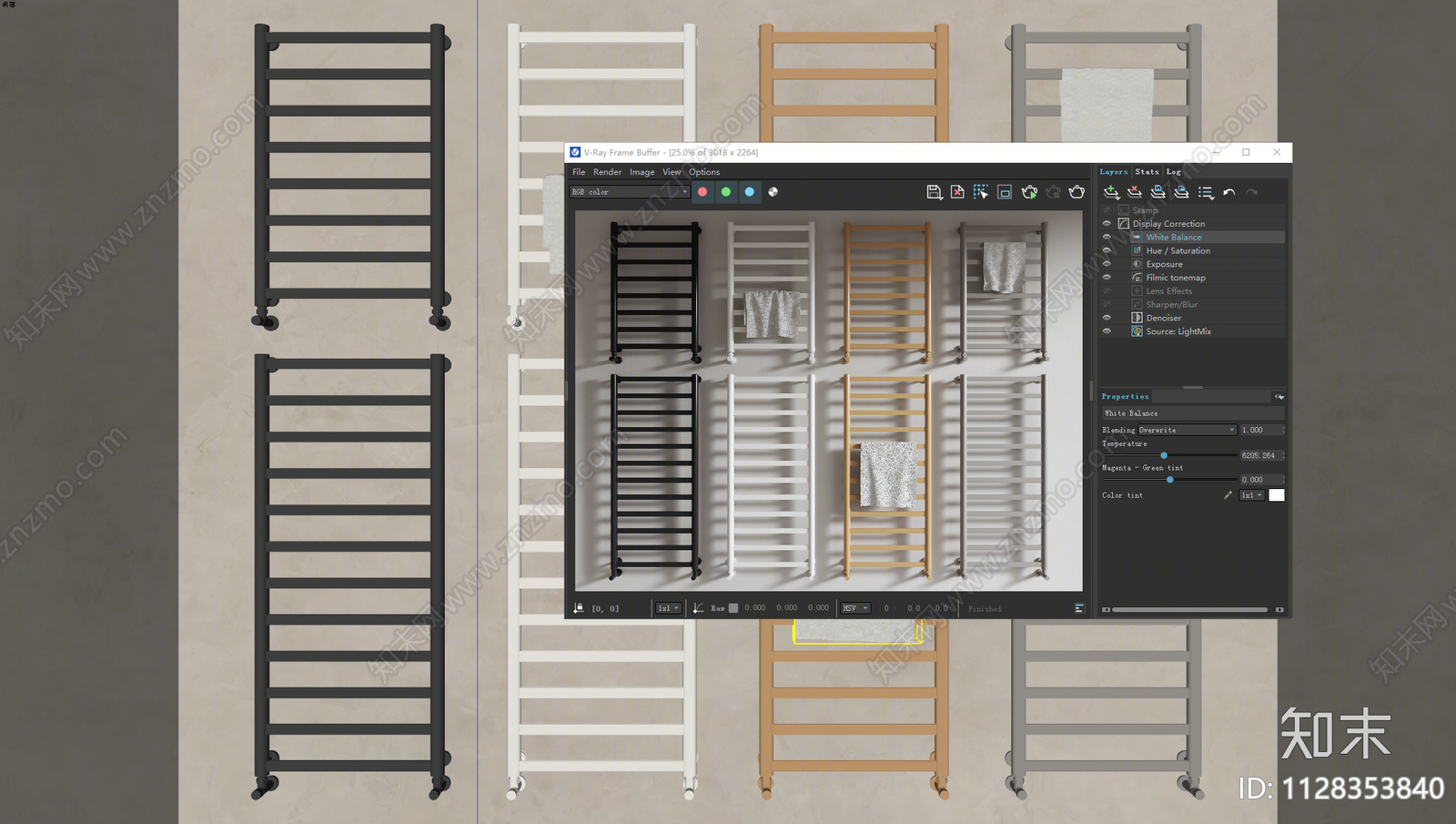Click the Blending amount stepper arrows
This screenshot has width=1456, height=824.
coord(1283,430)
